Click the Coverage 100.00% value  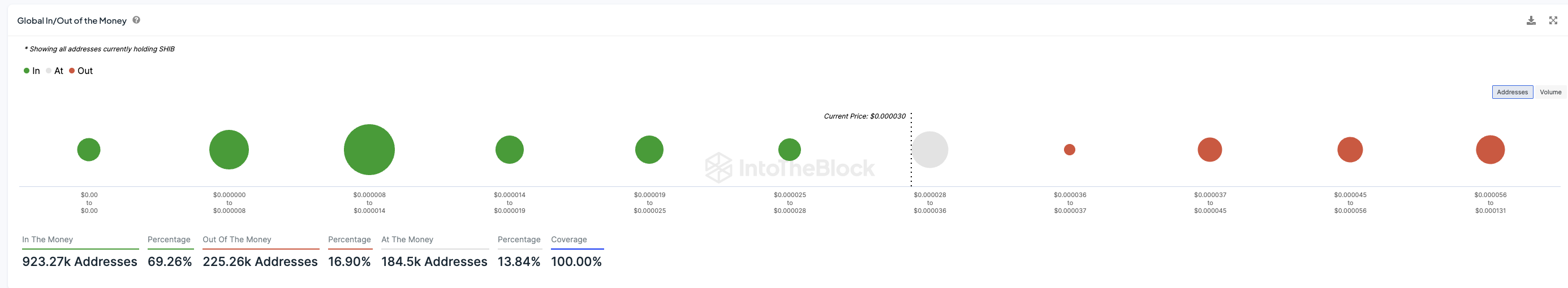tap(576, 262)
